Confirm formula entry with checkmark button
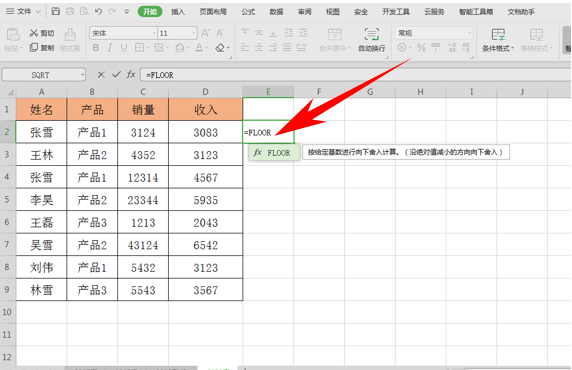 click(x=116, y=75)
